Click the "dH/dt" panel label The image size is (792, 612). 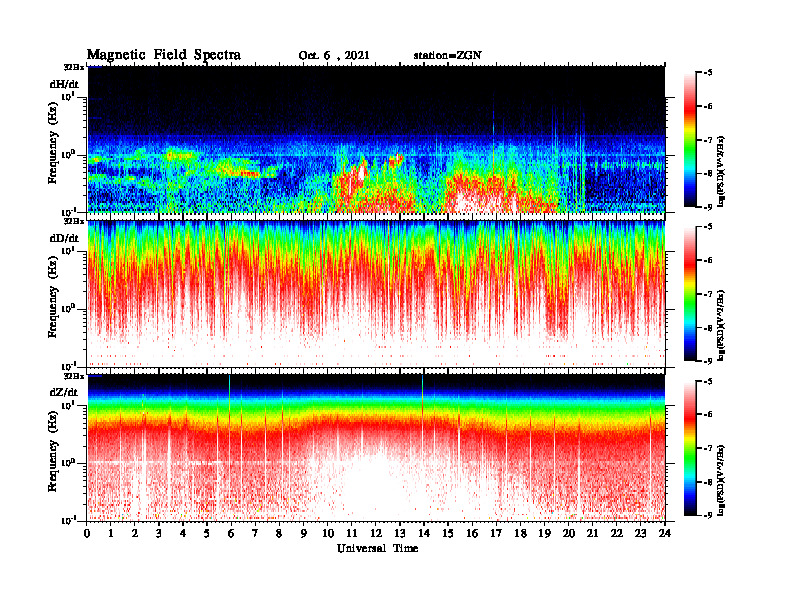tap(64, 84)
